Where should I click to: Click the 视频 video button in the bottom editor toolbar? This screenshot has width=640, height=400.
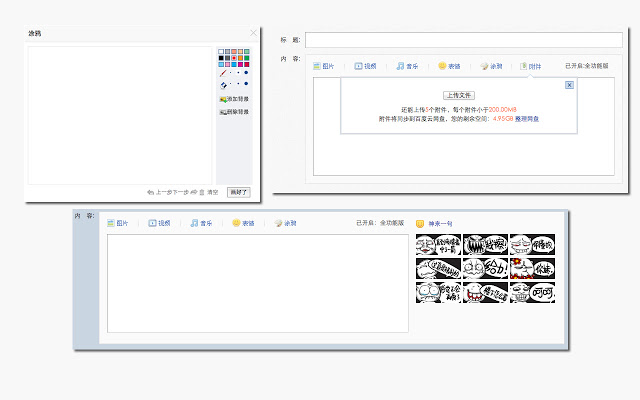pyautogui.click(x=159, y=223)
